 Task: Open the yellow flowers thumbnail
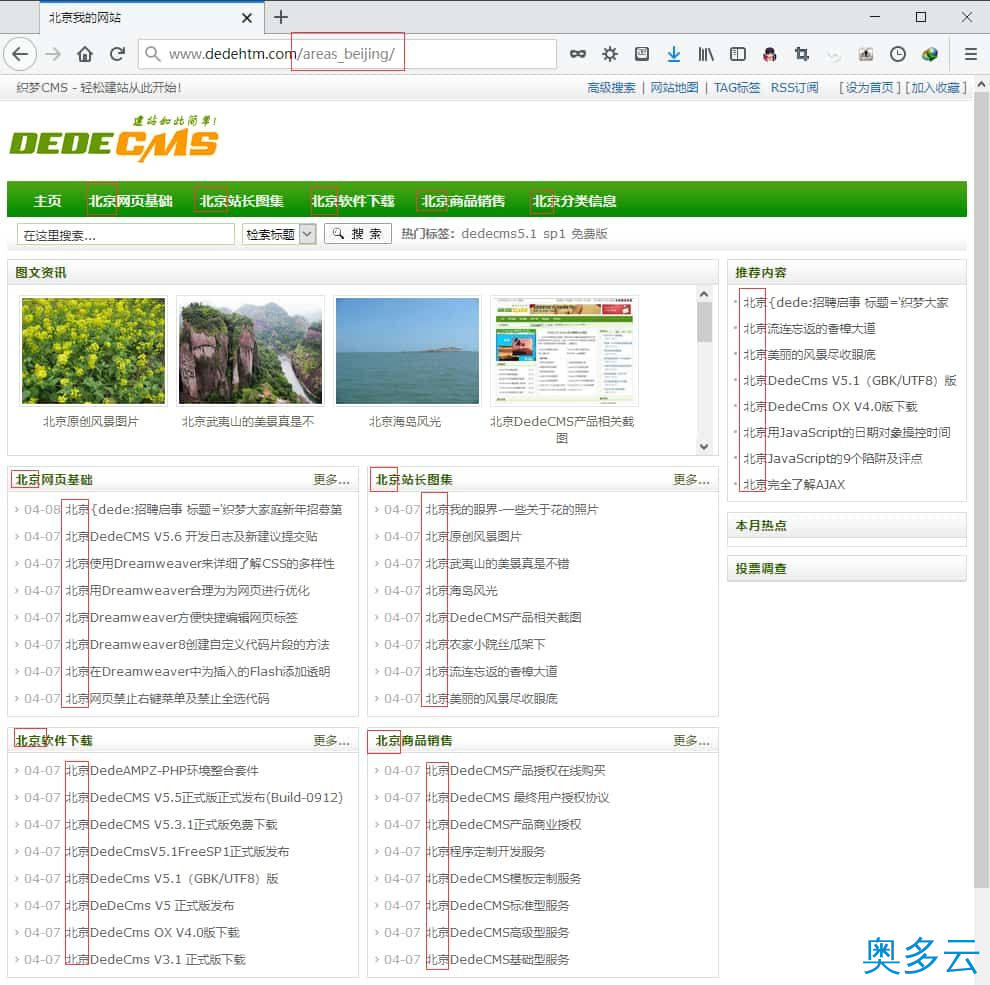(x=93, y=351)
